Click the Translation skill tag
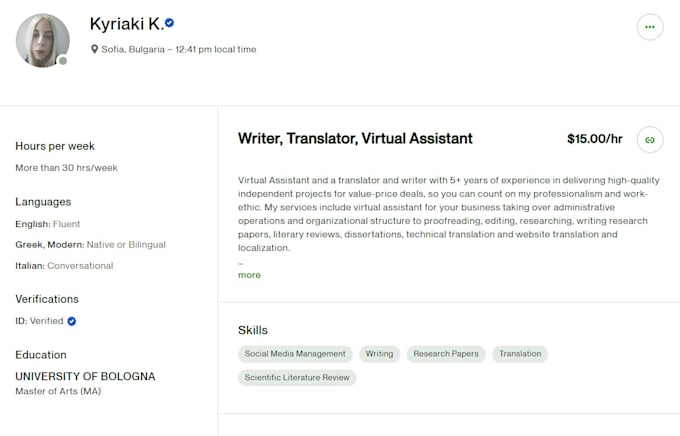 520,354
